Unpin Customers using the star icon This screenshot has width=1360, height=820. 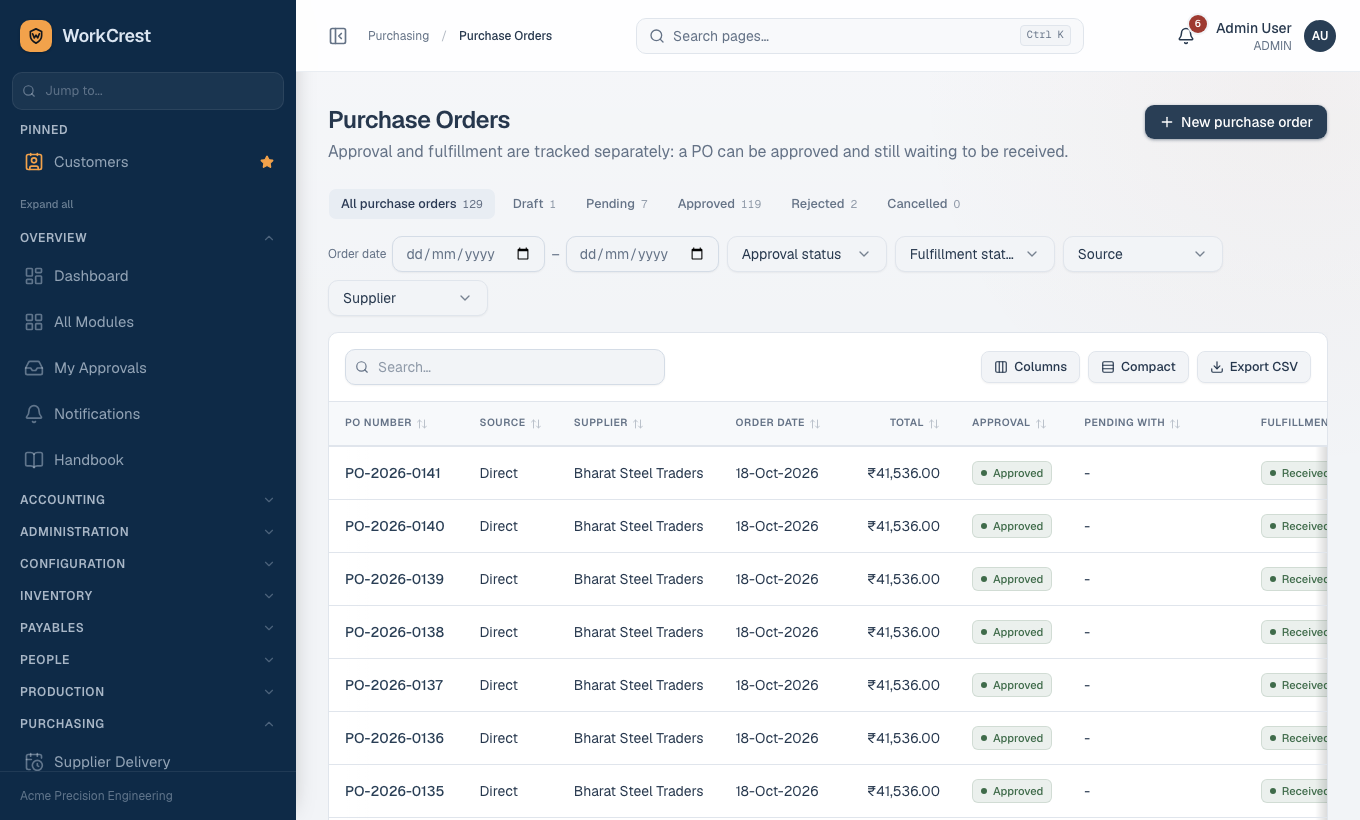pyautogui.click(x=267, y=162)
